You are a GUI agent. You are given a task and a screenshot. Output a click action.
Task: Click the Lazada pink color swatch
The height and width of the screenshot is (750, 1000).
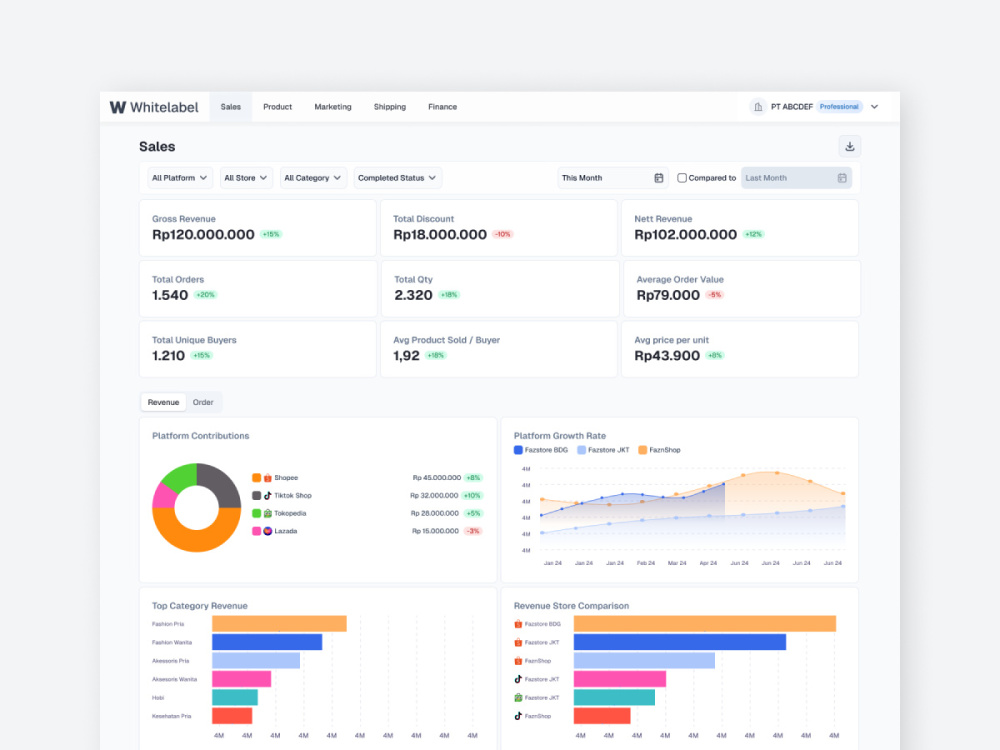point(256,531)
